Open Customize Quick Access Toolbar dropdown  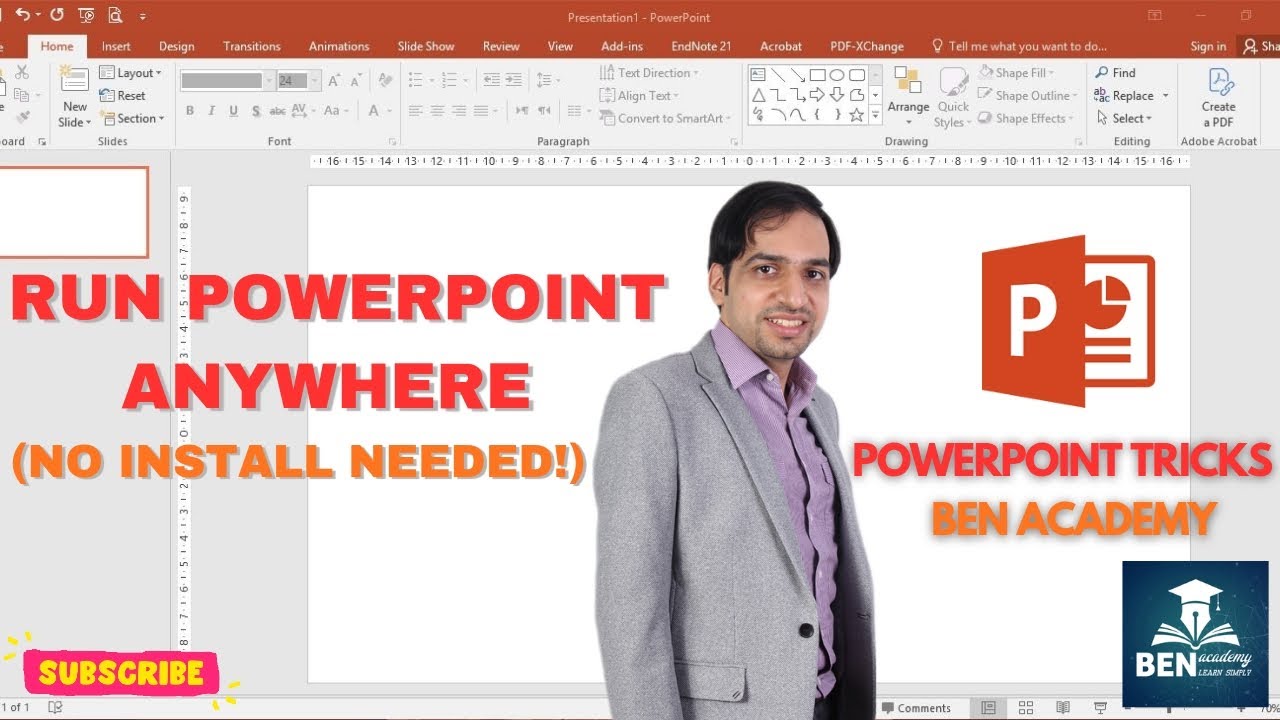[x=143, y=16]
